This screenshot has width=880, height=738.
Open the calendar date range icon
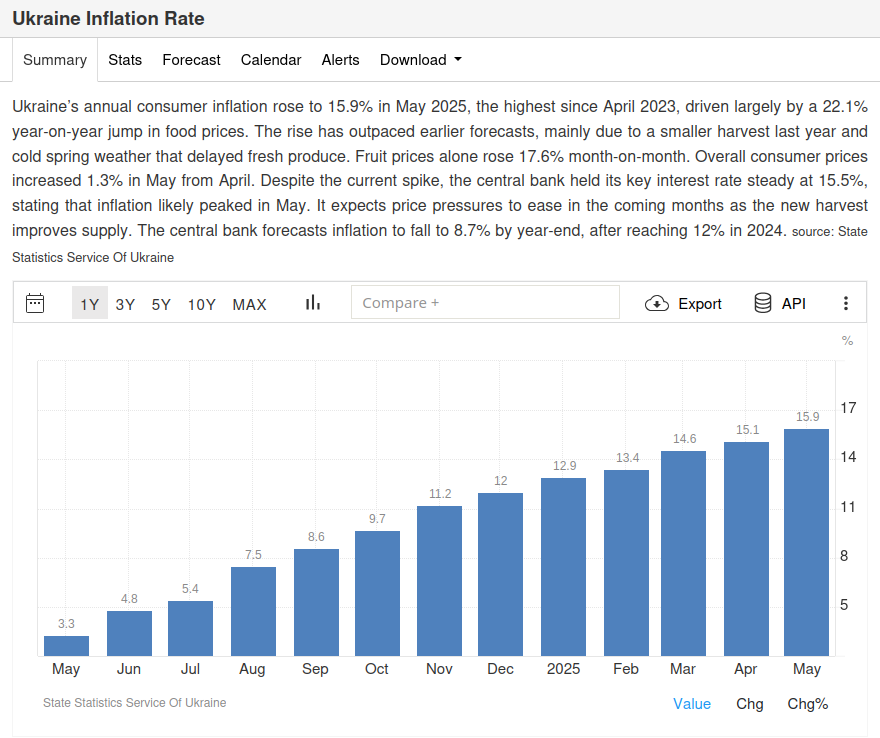(35, 303)
